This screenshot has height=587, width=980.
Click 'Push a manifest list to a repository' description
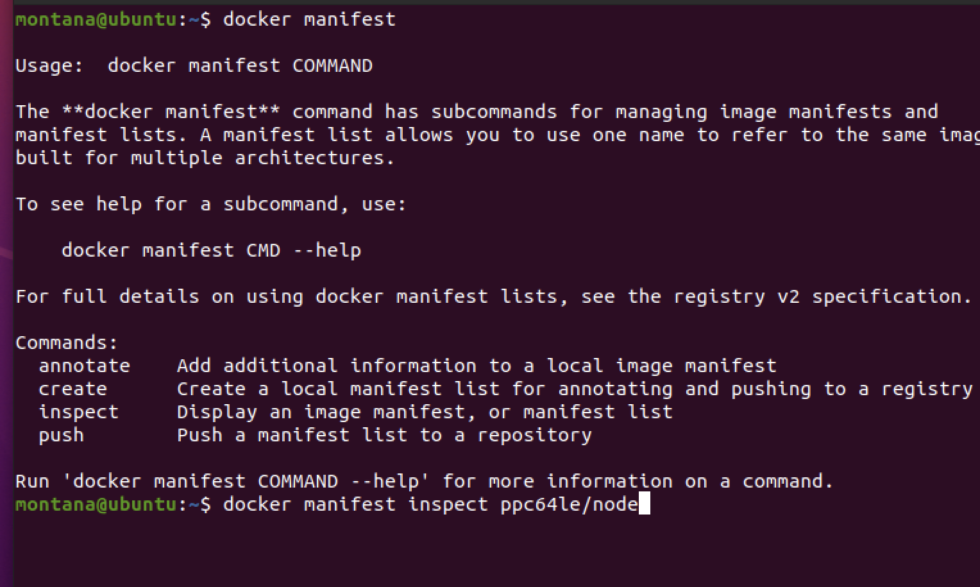pos(384,436)
